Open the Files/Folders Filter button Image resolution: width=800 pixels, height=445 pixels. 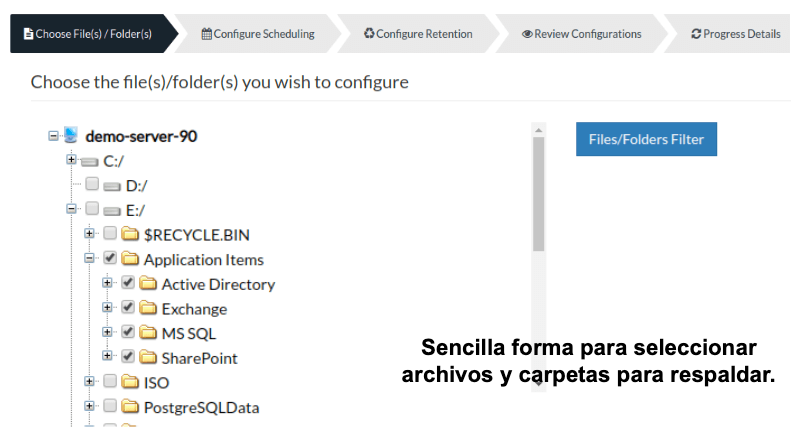[x=646, y=139]
